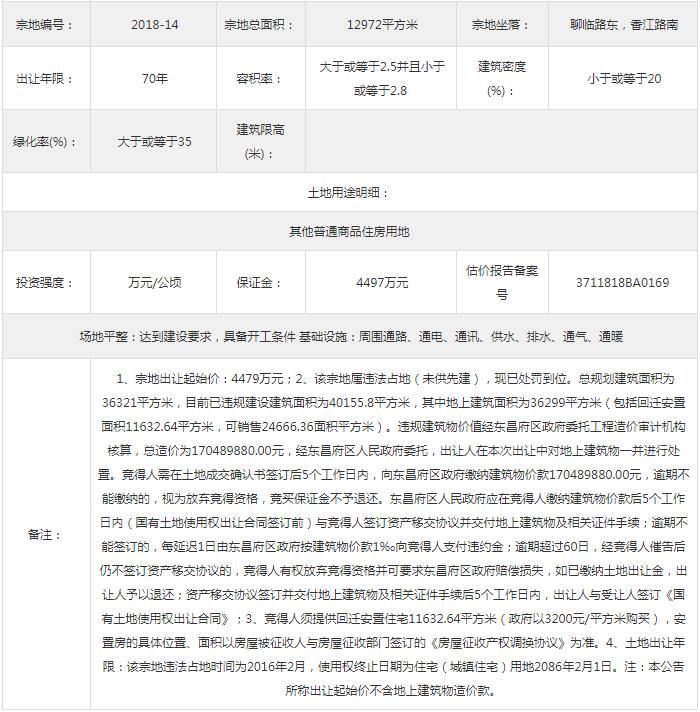Image resolution: width=700 pixels, height=712 pixels.
Task: Click the 场地平整 site condition row
Action: click(x=349, y=337)
